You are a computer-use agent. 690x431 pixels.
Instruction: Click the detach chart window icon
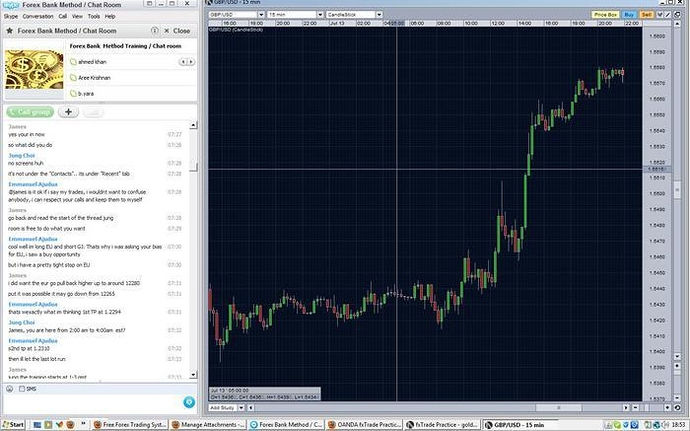pos(677,15)
